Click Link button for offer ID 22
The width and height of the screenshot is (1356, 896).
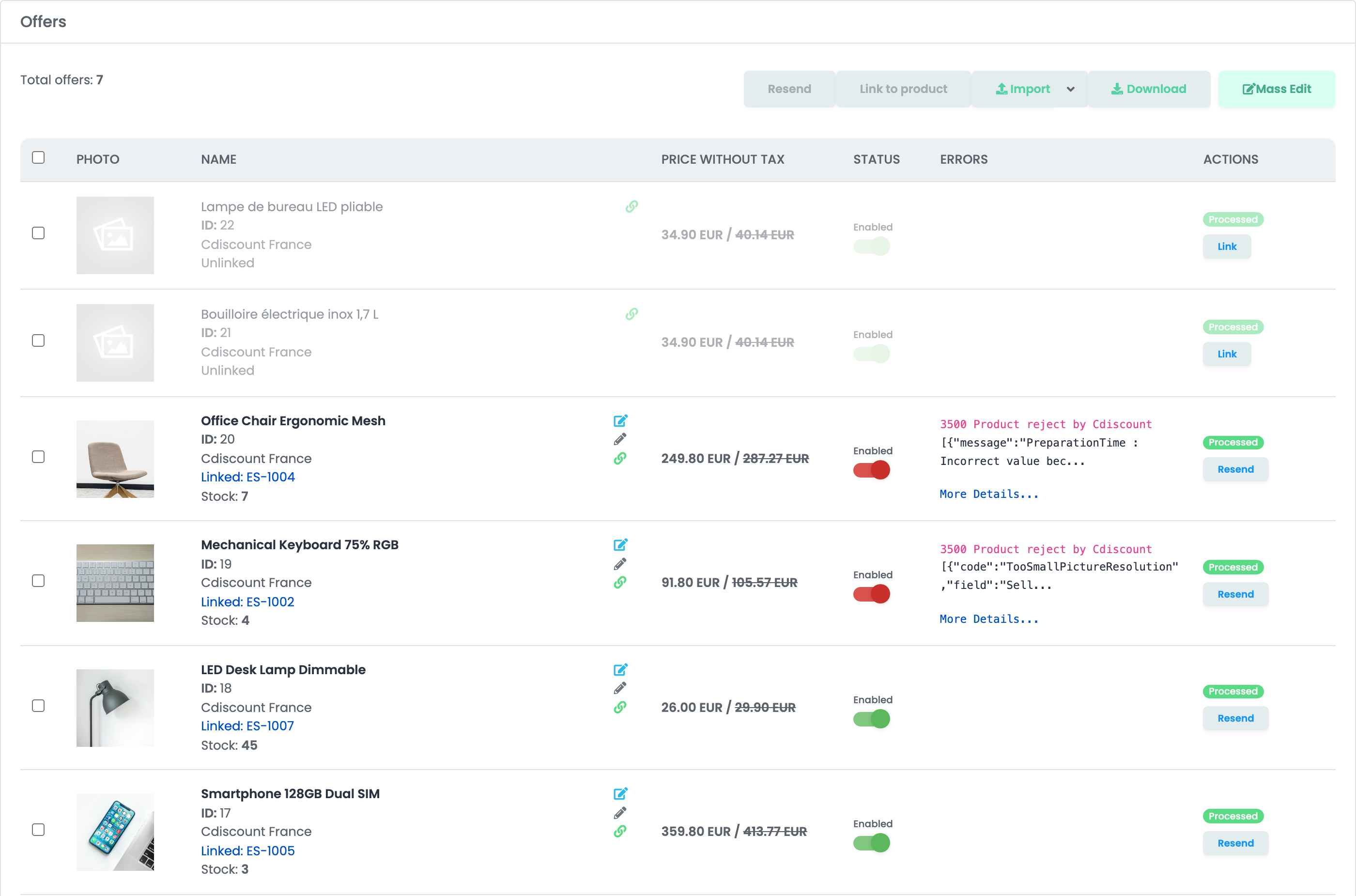pyautogui.click(x=1227, y=247)
